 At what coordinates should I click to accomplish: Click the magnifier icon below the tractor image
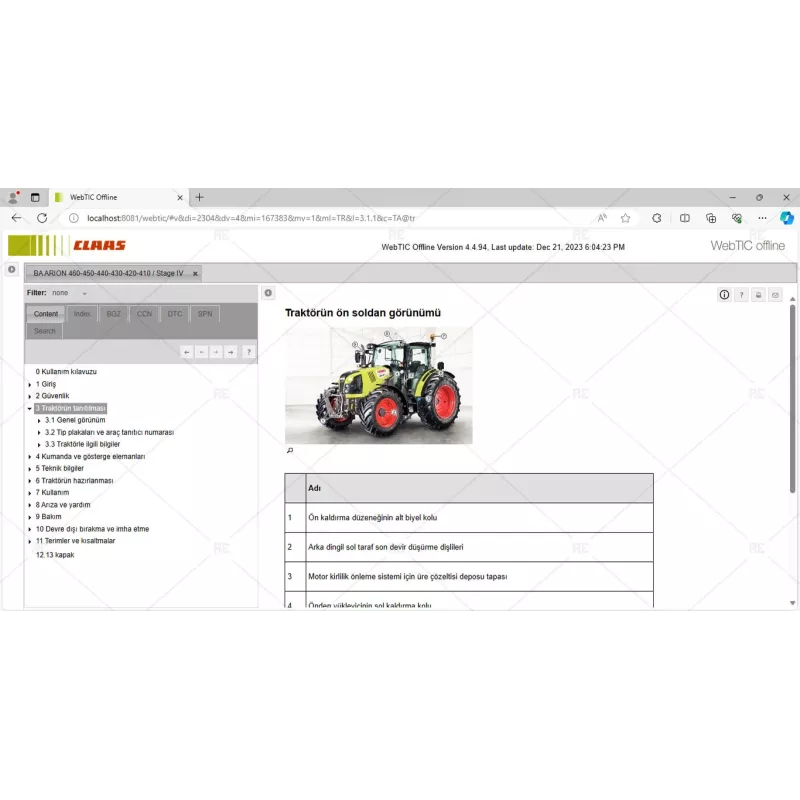(x=291, y=450)
